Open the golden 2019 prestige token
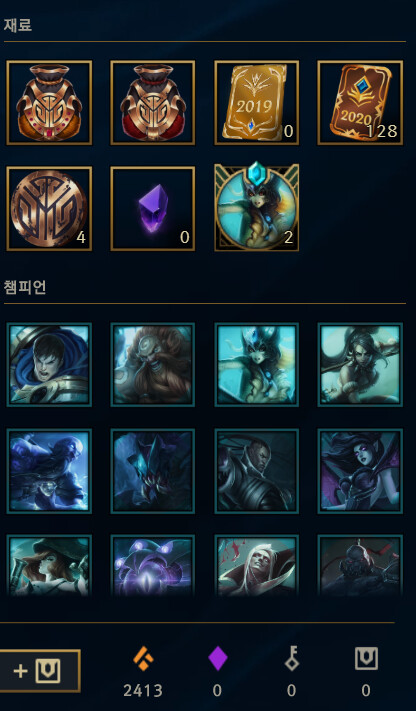Screen dimensions: 416x711 [257, 103]
